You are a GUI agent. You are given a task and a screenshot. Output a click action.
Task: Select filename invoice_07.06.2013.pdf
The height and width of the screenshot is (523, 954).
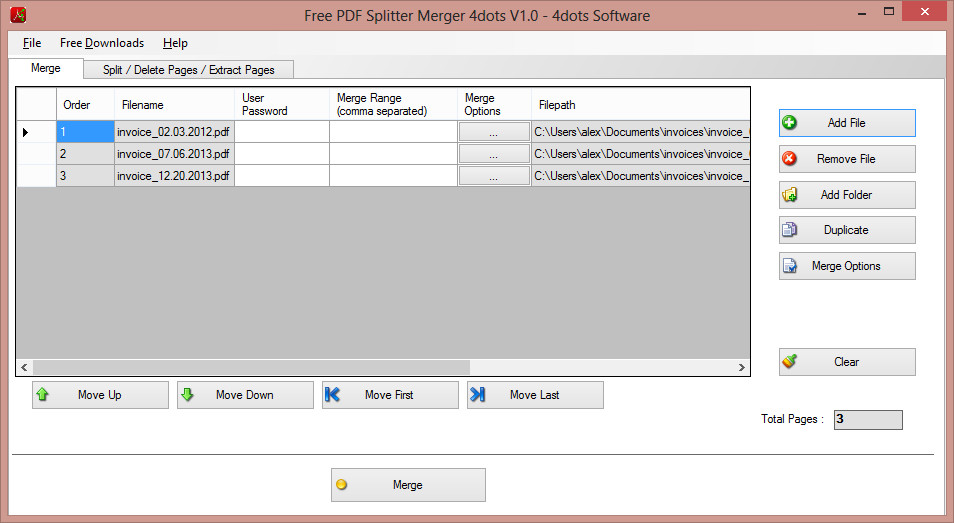[x=174, y=154]
